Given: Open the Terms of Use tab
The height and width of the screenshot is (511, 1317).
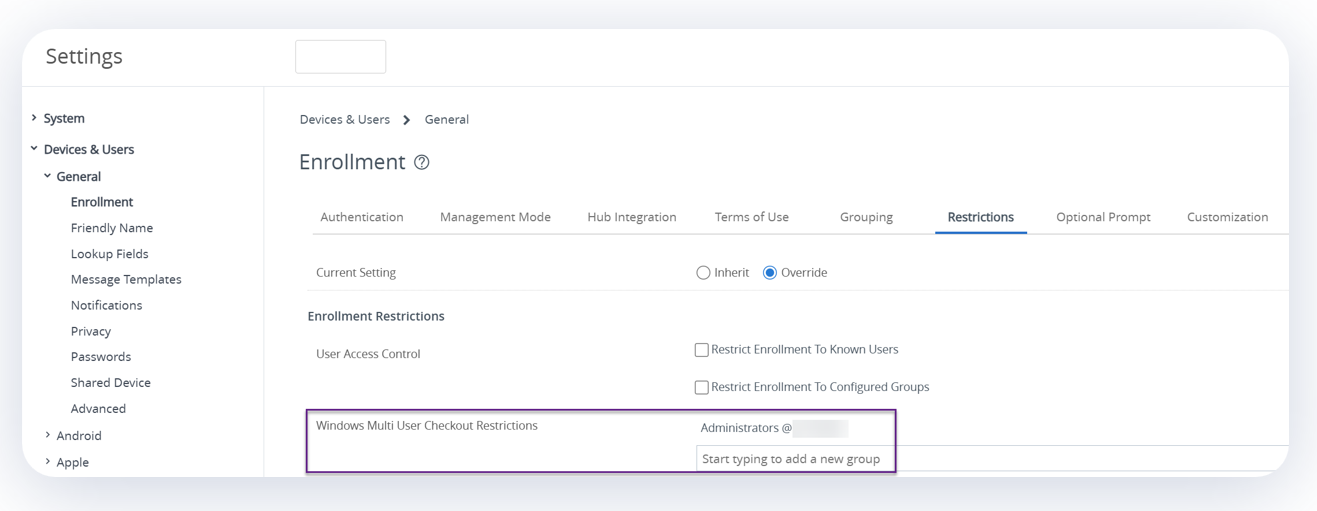Looking at the screenshot, I should [x=751, y=217].
